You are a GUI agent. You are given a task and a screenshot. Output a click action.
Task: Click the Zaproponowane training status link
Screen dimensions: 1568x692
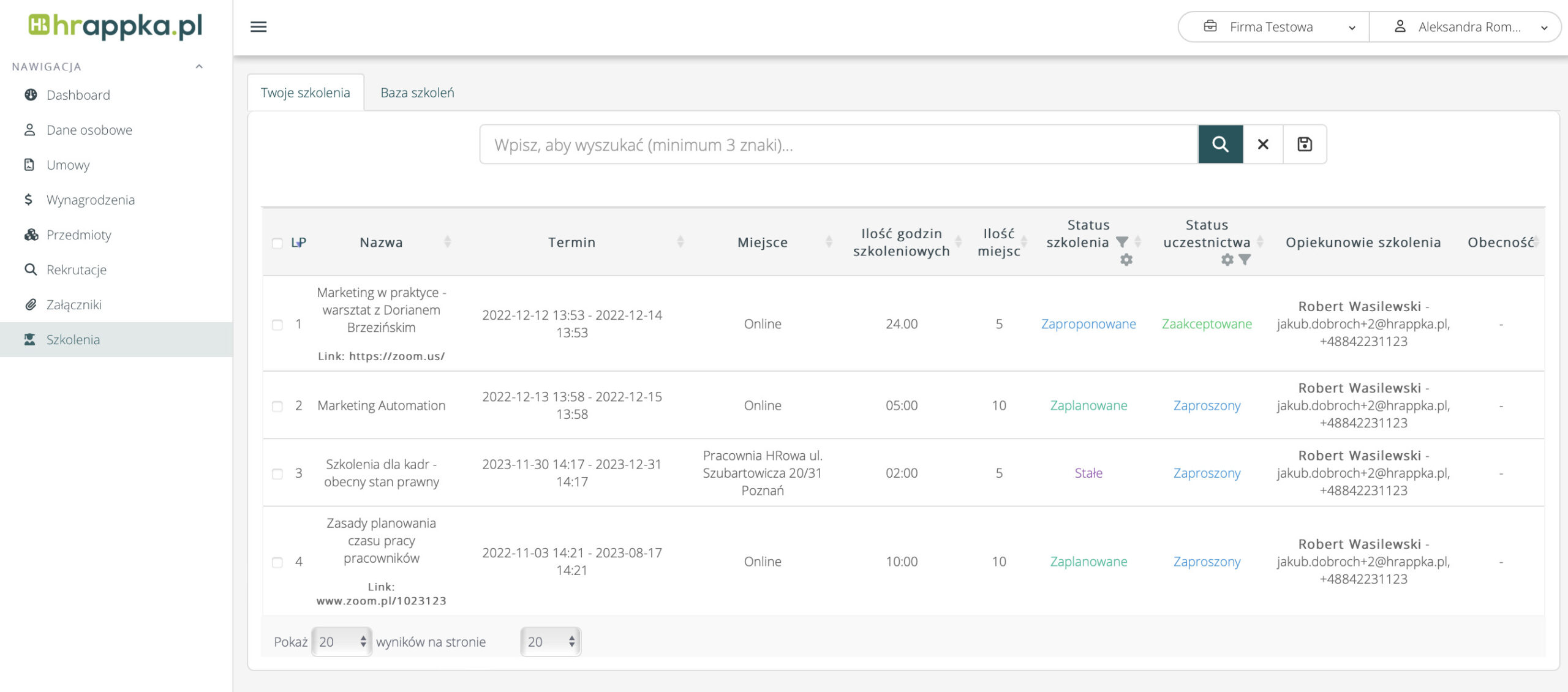point(1088,325)
